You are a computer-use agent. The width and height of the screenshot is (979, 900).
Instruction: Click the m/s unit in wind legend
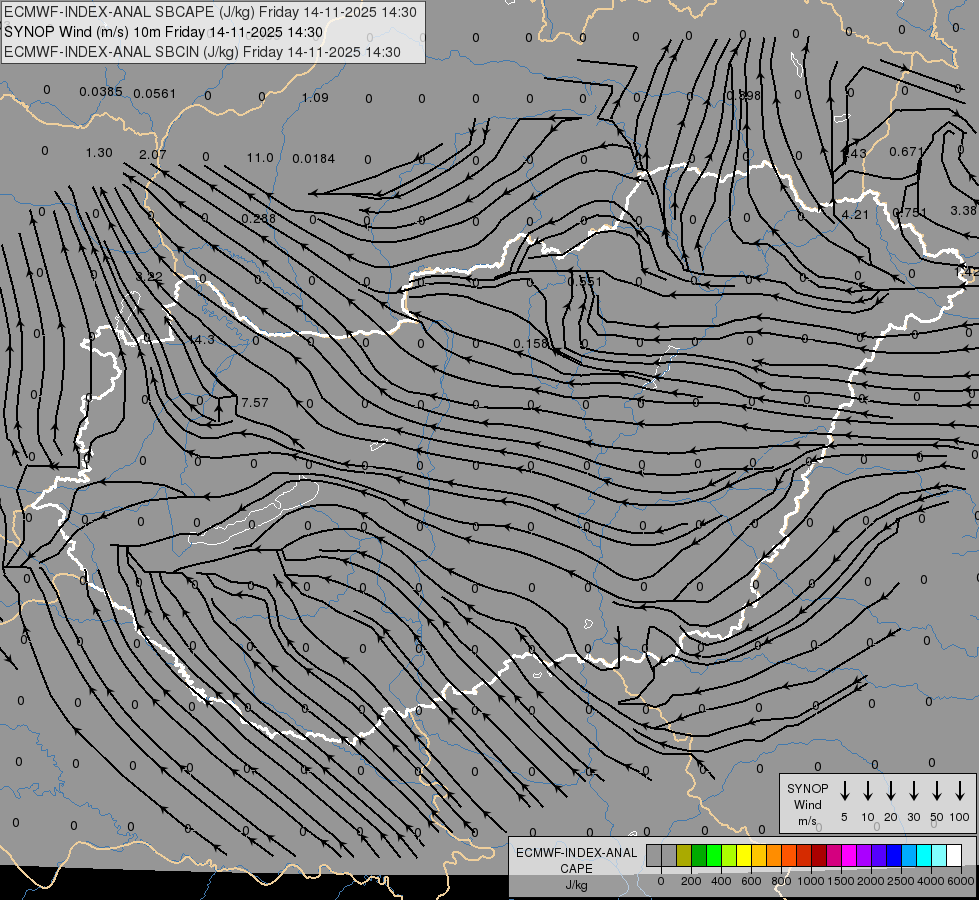point(807,821)
